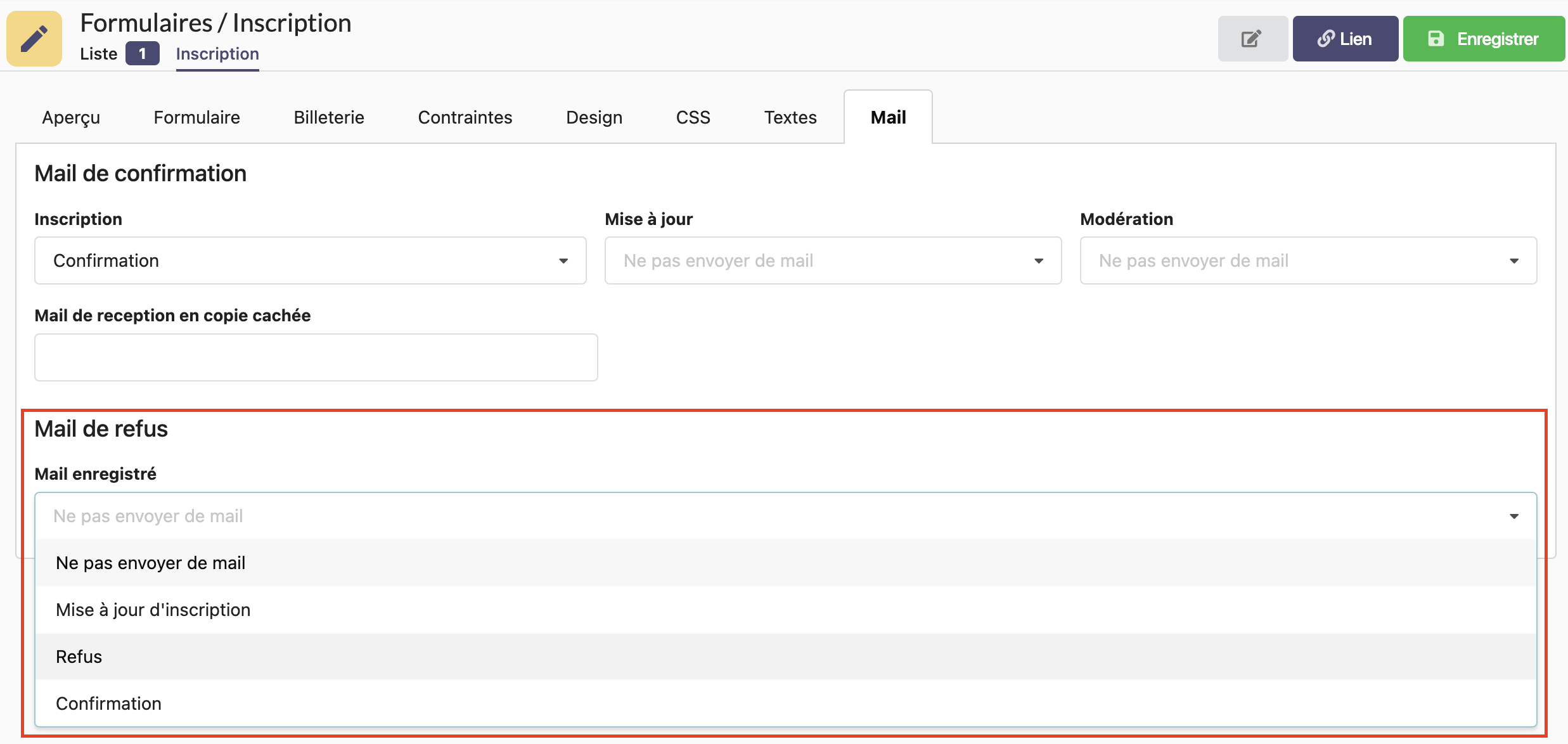The width and height of the screenshot is (1568, 744).
Task: Click the grey edit pencil button
Action: click(x=1252, y=39)
